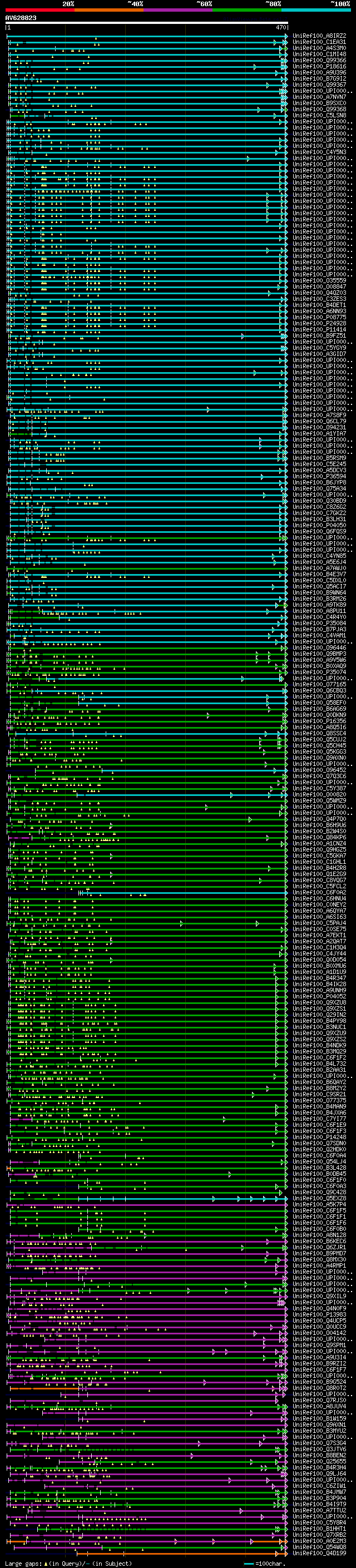Open hit UniRef100_P24928
This screenshot has height=1568, width=356.
click(x=319, y=323)
